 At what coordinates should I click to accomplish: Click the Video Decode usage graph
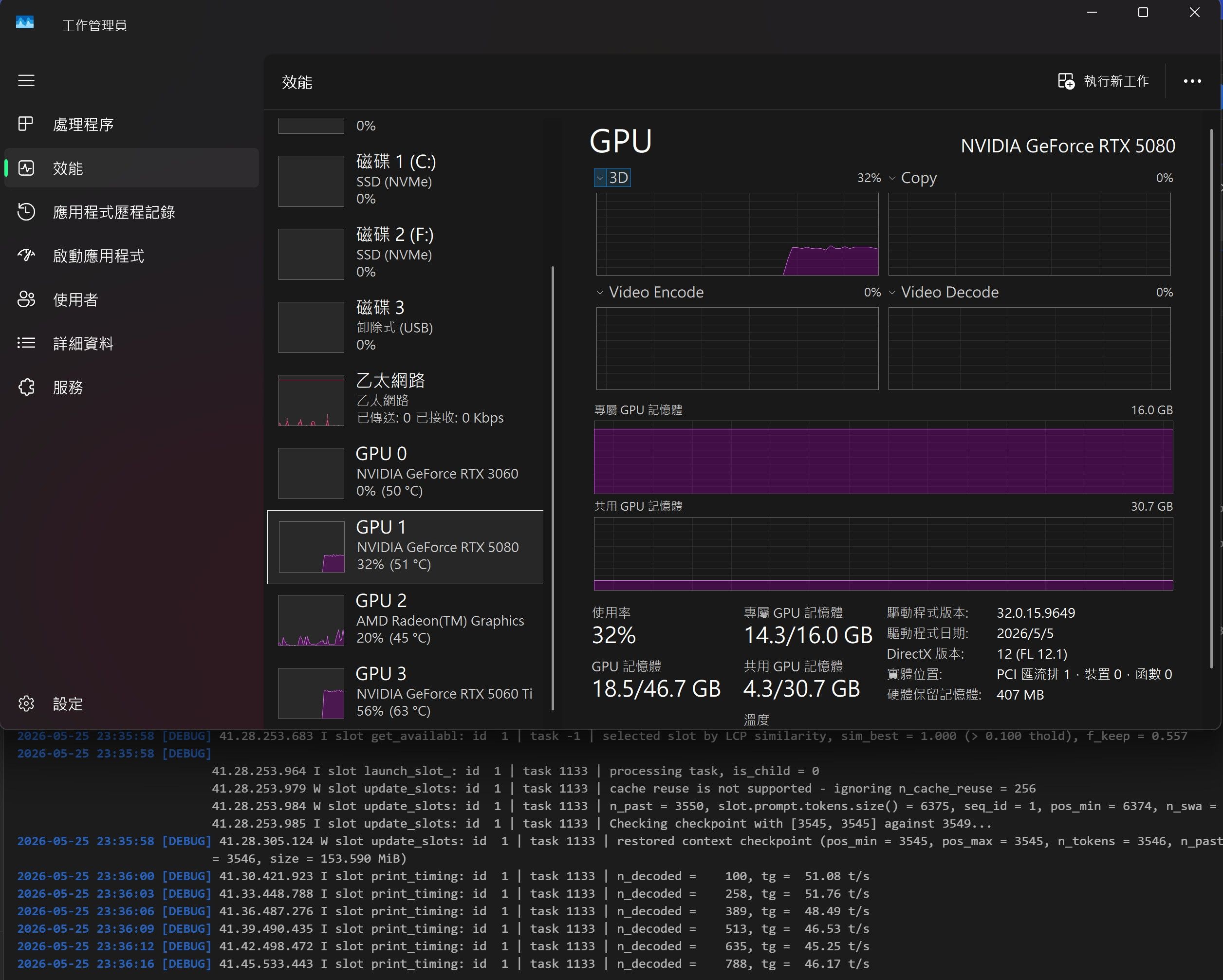[x=1029, y=348]
